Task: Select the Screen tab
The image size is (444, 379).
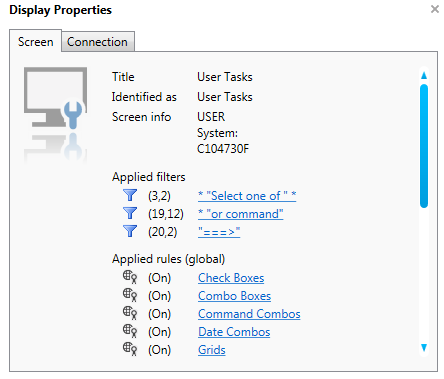Action: pos(35,41)
